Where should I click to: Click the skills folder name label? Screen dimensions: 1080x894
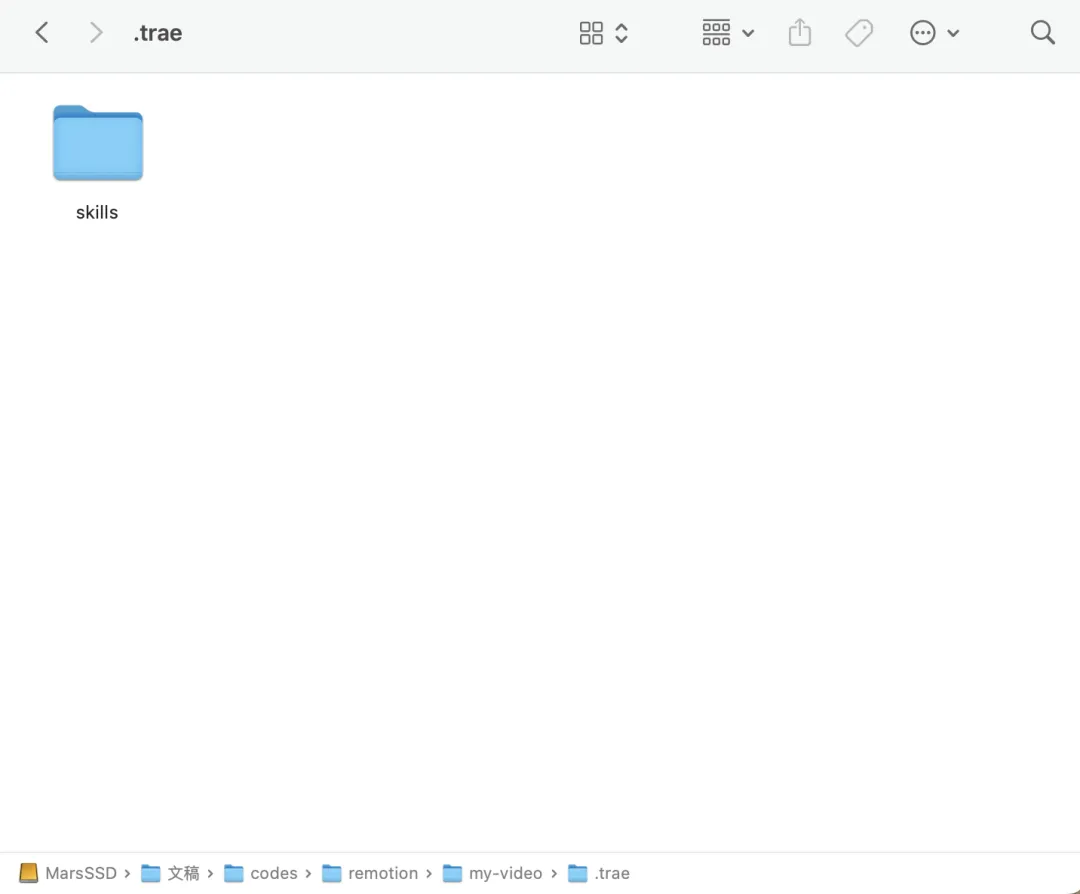coord(97,212)
